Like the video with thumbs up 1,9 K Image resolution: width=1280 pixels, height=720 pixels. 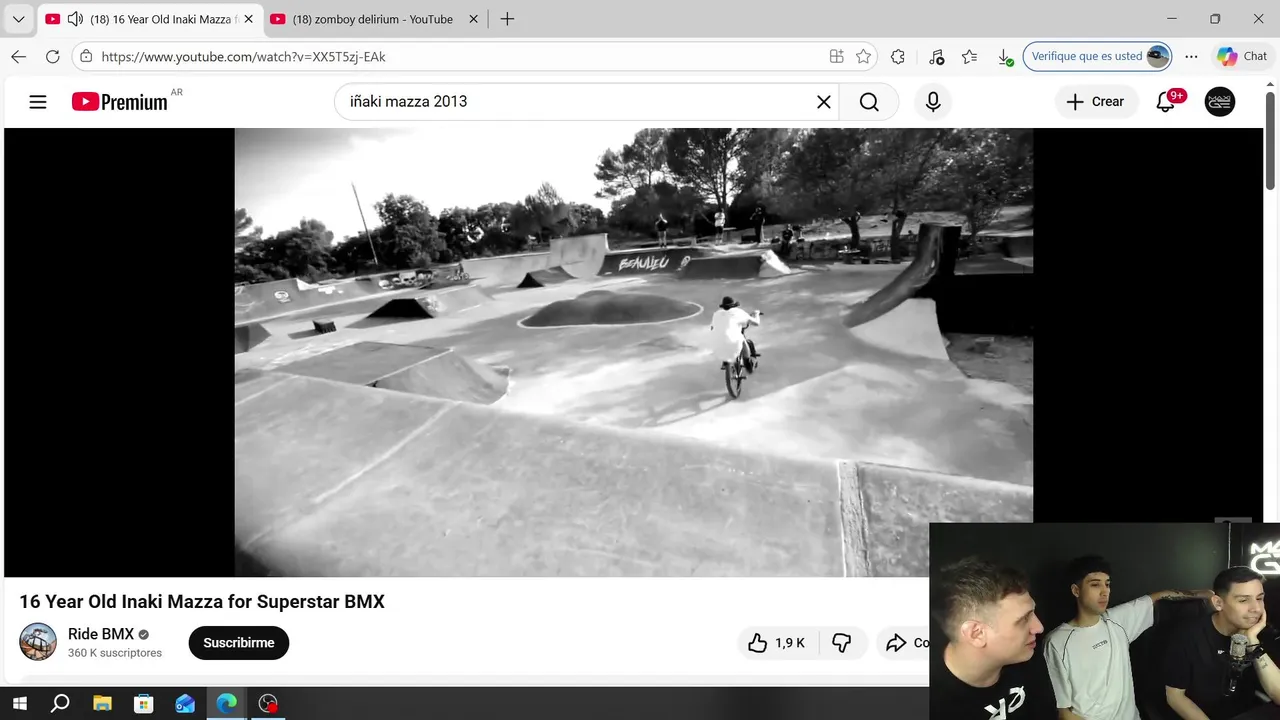778,643
